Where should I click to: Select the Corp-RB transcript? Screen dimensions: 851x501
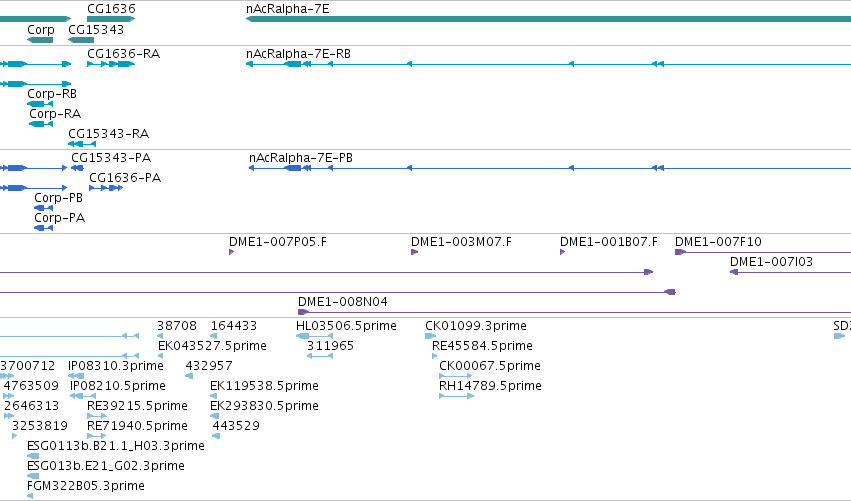40,104
